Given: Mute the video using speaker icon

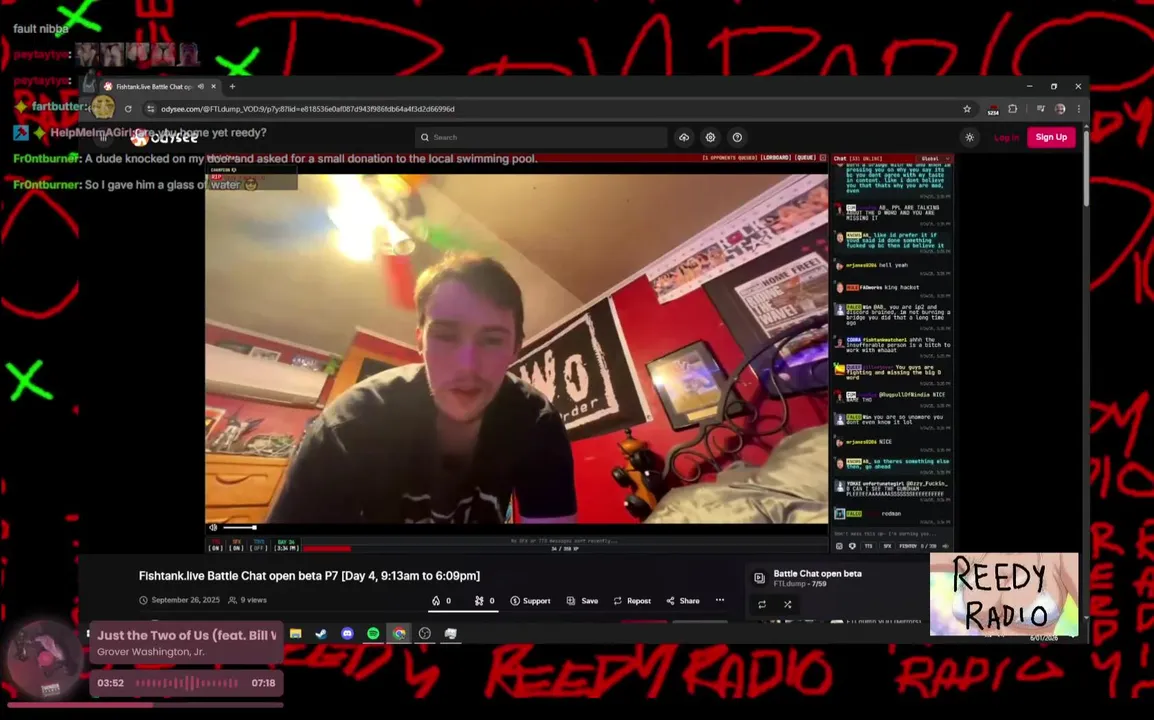Looking at the screenshot, I should (213, 527).
